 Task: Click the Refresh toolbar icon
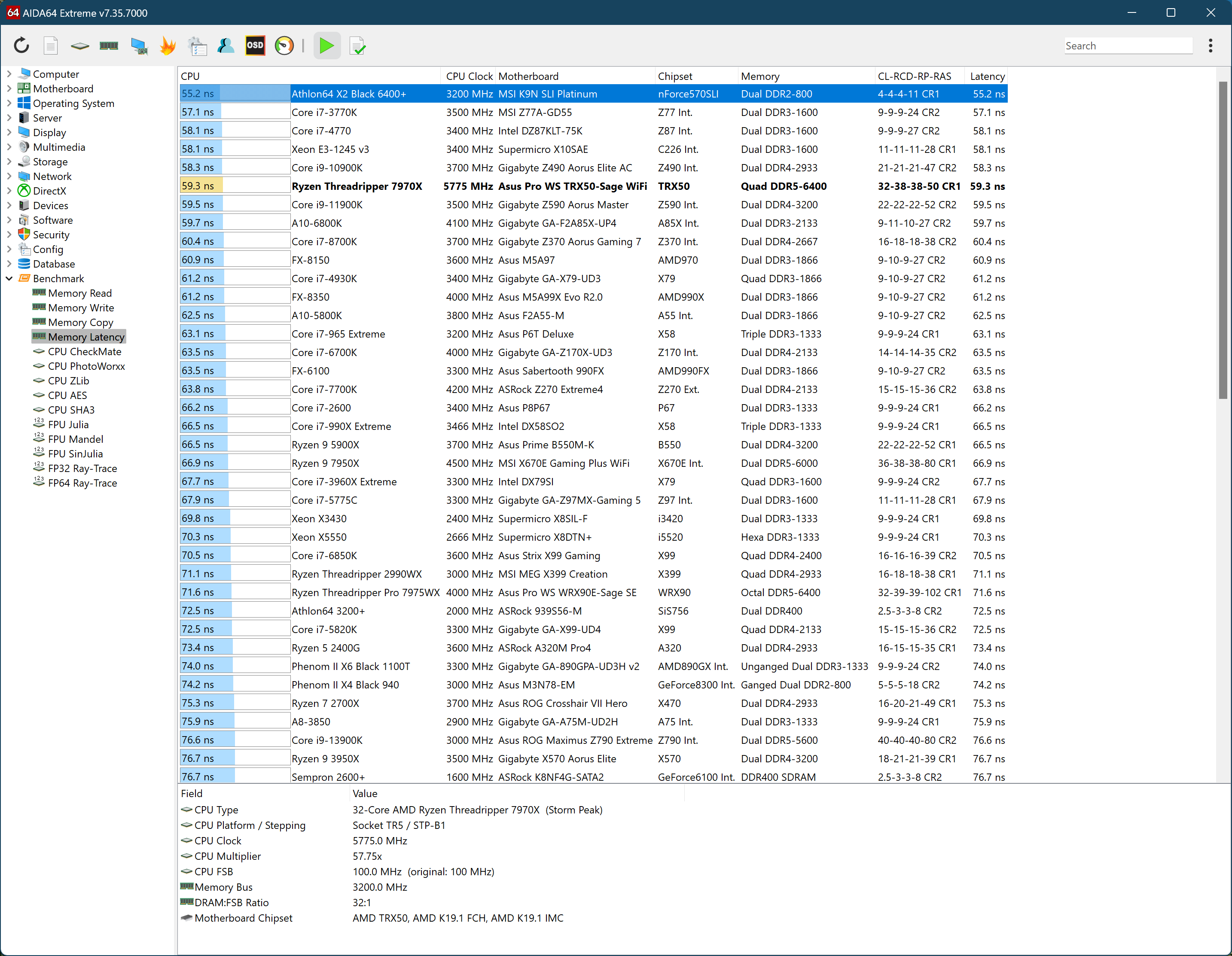point(21,46)
